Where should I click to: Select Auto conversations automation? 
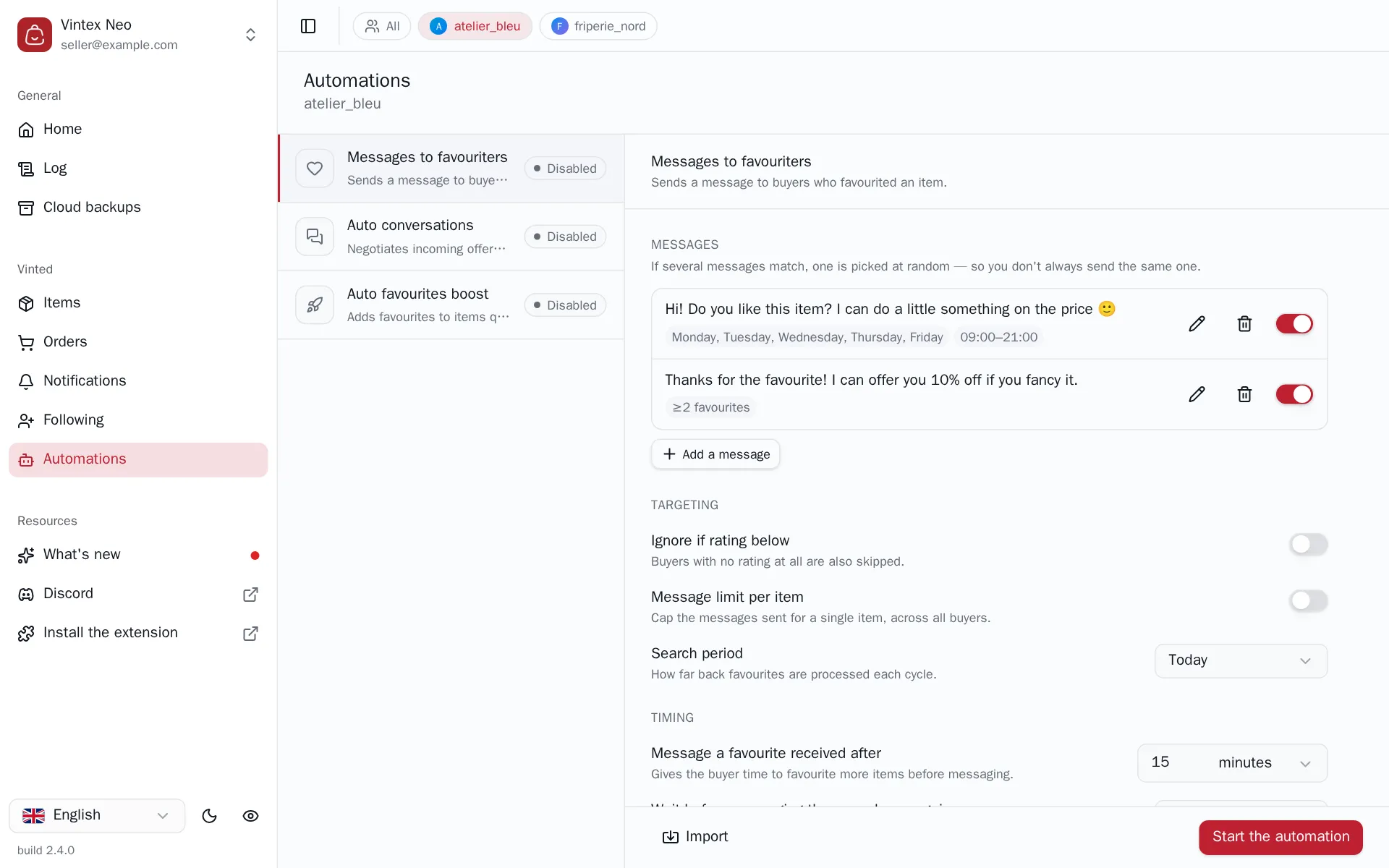pyautogui.click(x=451, y=237)
